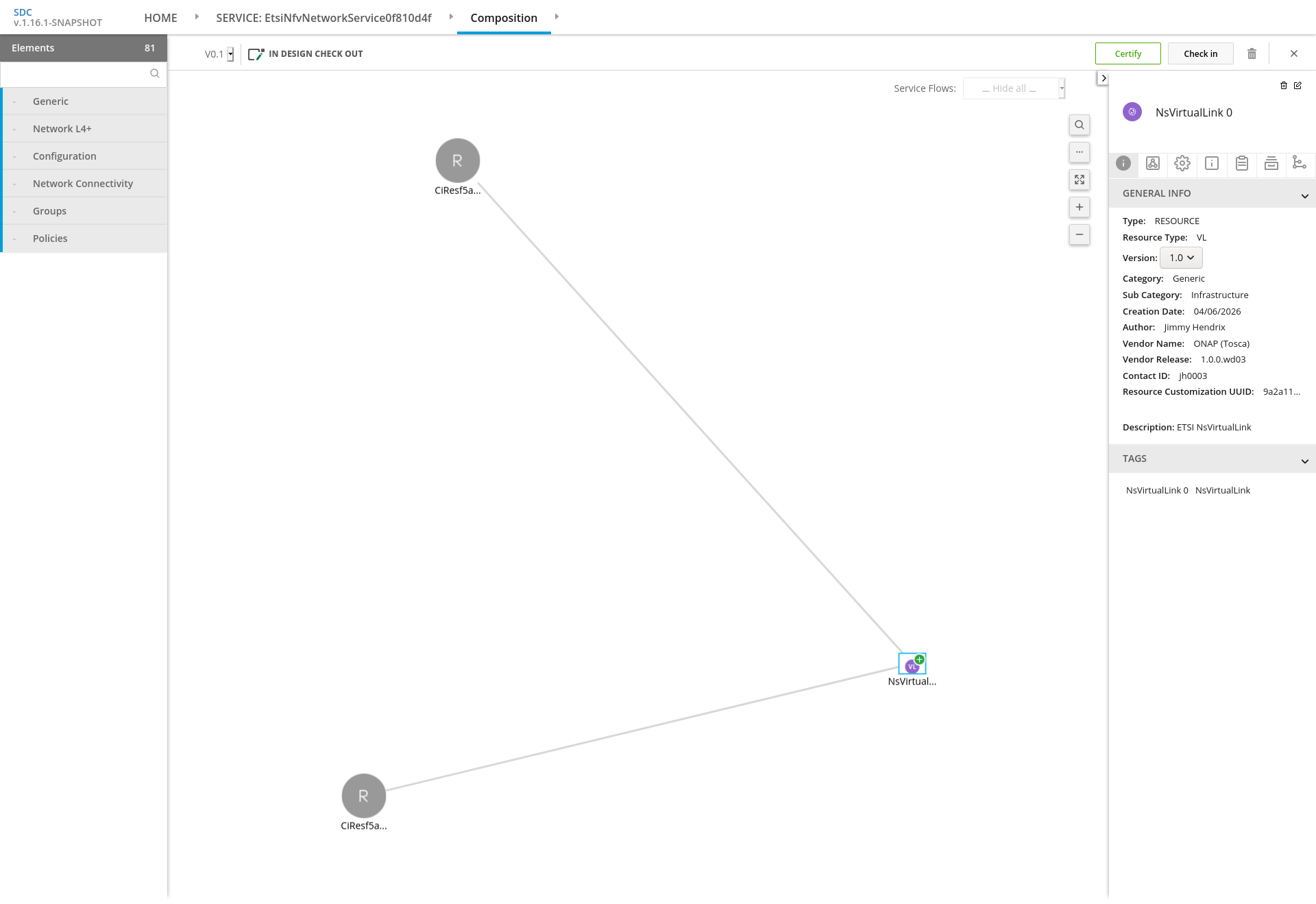
Task: Click the Check in button
Action: pos(1200,53)
